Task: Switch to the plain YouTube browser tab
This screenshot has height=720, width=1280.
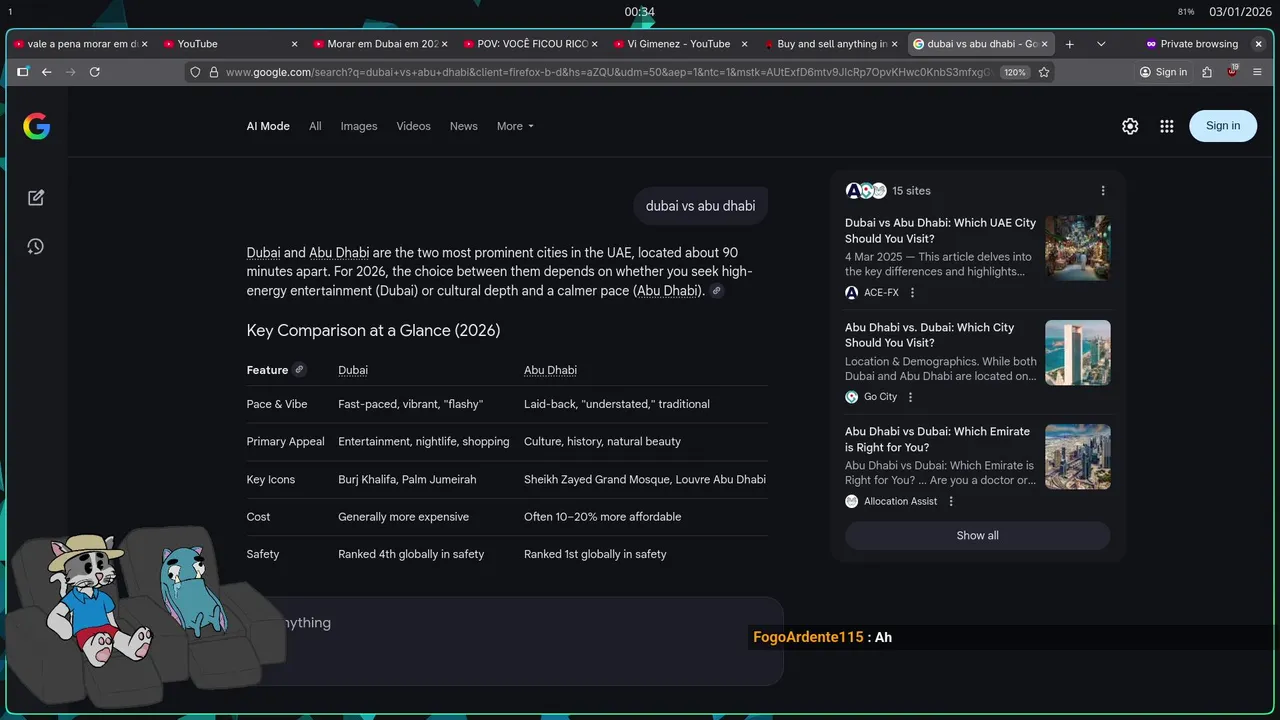Action: [x=231, y=44]
